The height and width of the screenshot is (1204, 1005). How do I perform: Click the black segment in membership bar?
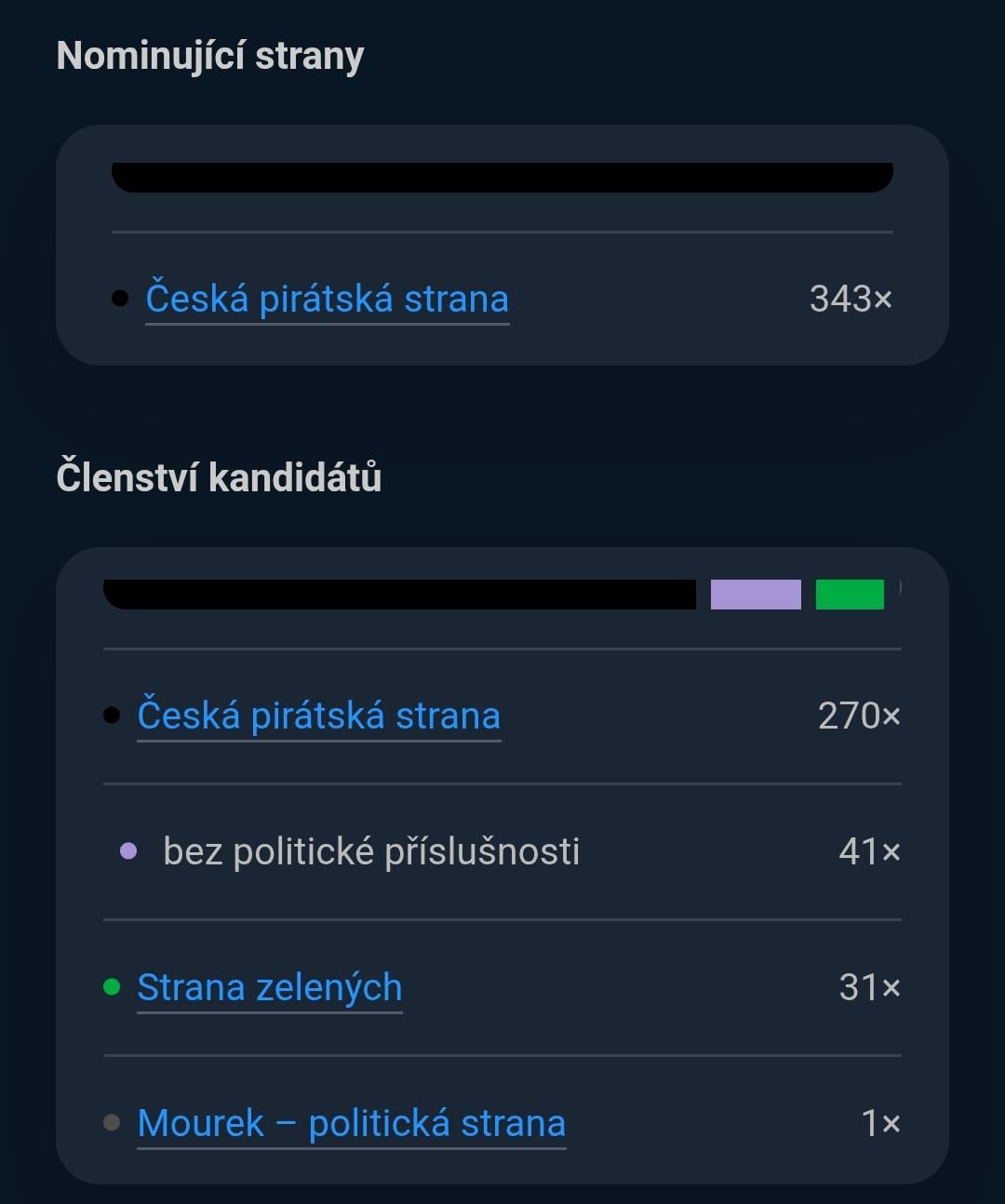[399, 595]
